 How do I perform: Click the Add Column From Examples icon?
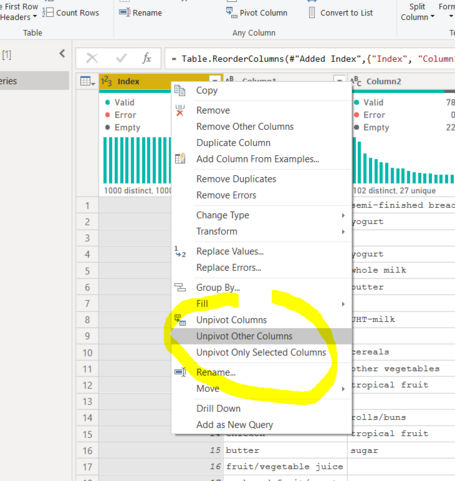point(180,159)
